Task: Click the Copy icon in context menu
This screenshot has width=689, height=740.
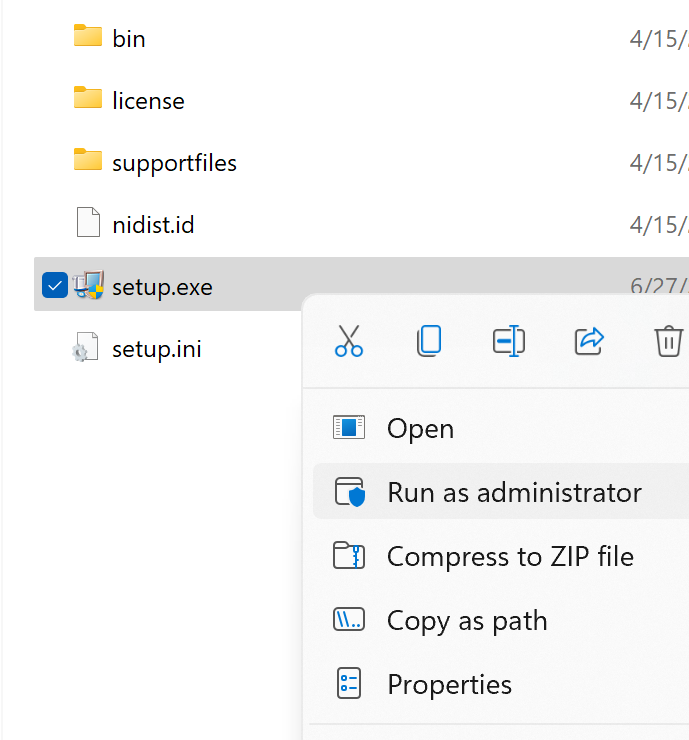Action: click(429, 340)
